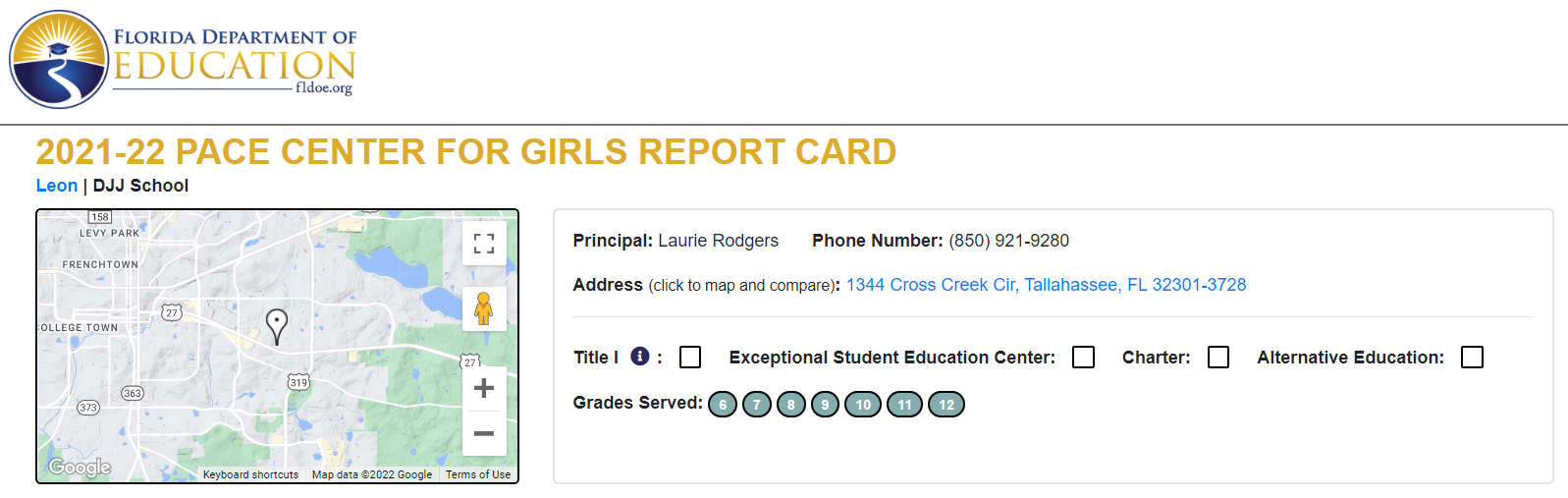Toggle the Title I checkbox

click(x=690, y=358)
